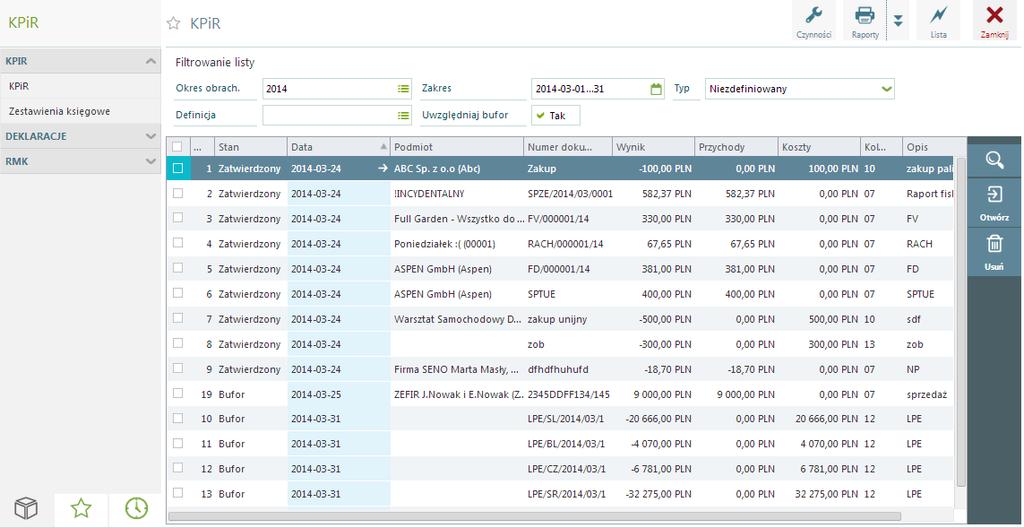The width and height of the screenshot is (1024, 528).
Task: Tick the checkbox for the !INCYDENTALNY row
Action: [x=178, y=193]
